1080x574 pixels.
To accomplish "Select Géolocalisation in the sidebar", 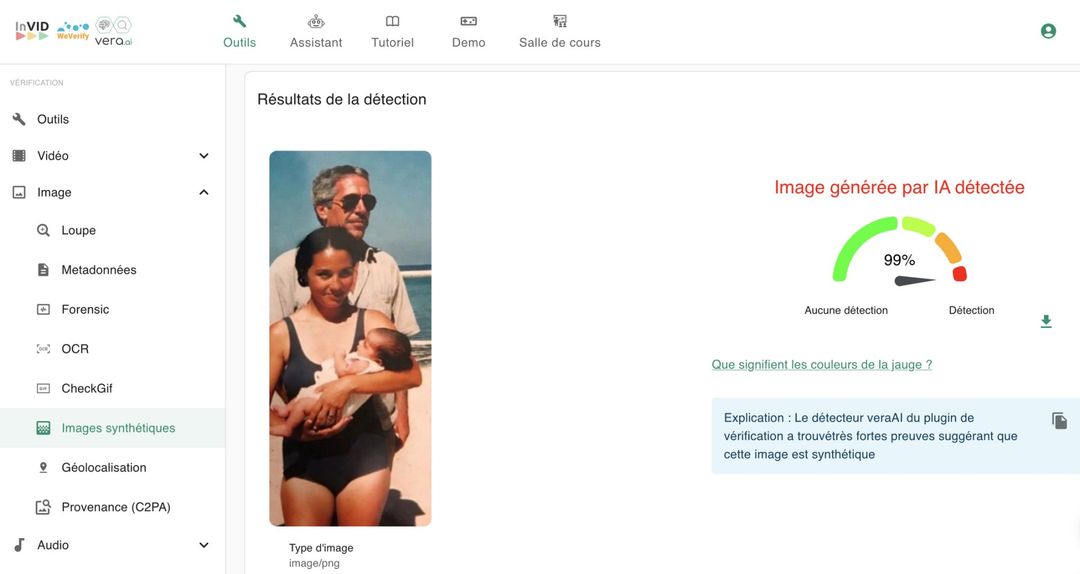I will point(103,467).
